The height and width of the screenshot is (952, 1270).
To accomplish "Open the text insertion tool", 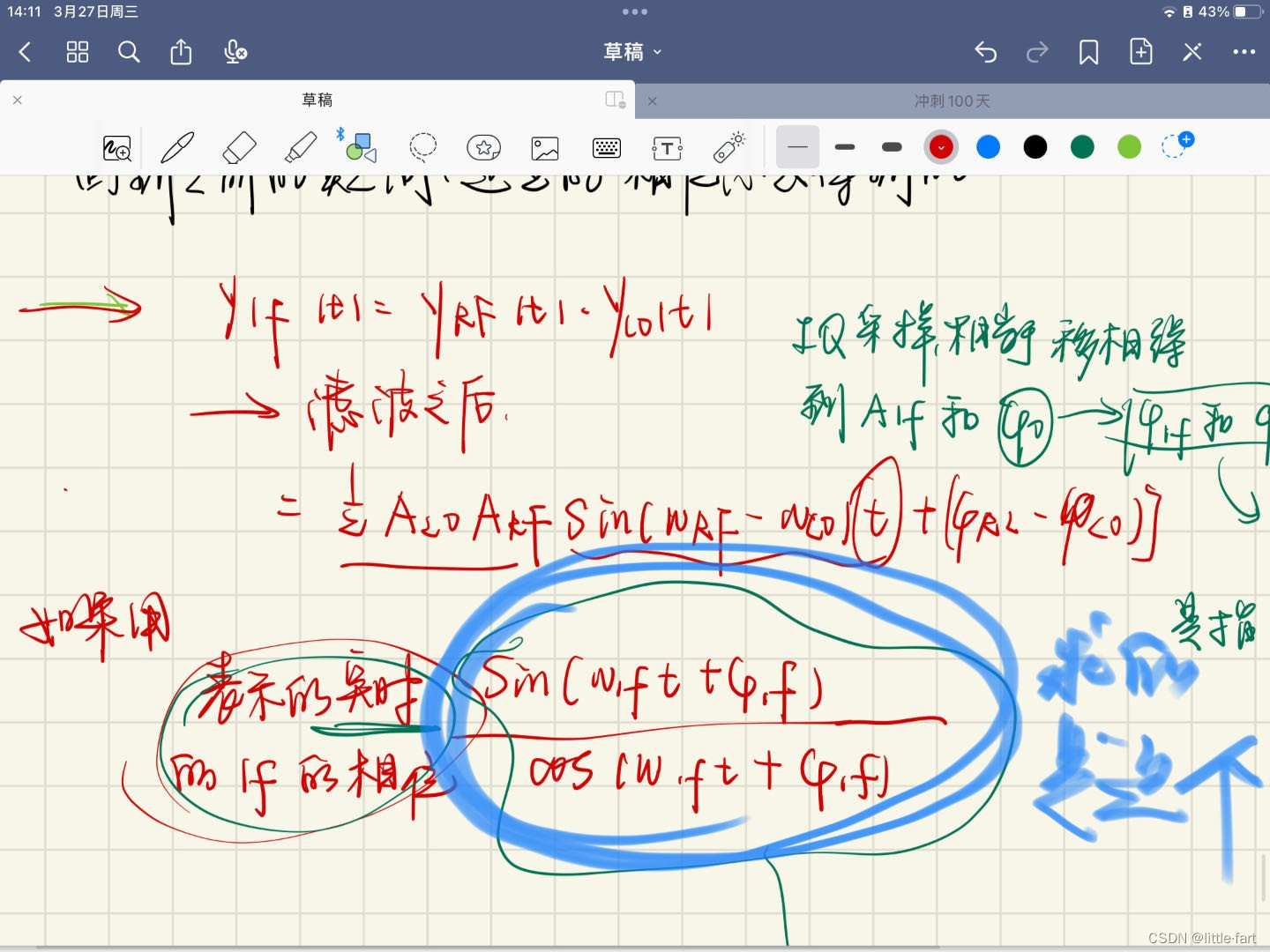I will [668, 147].
